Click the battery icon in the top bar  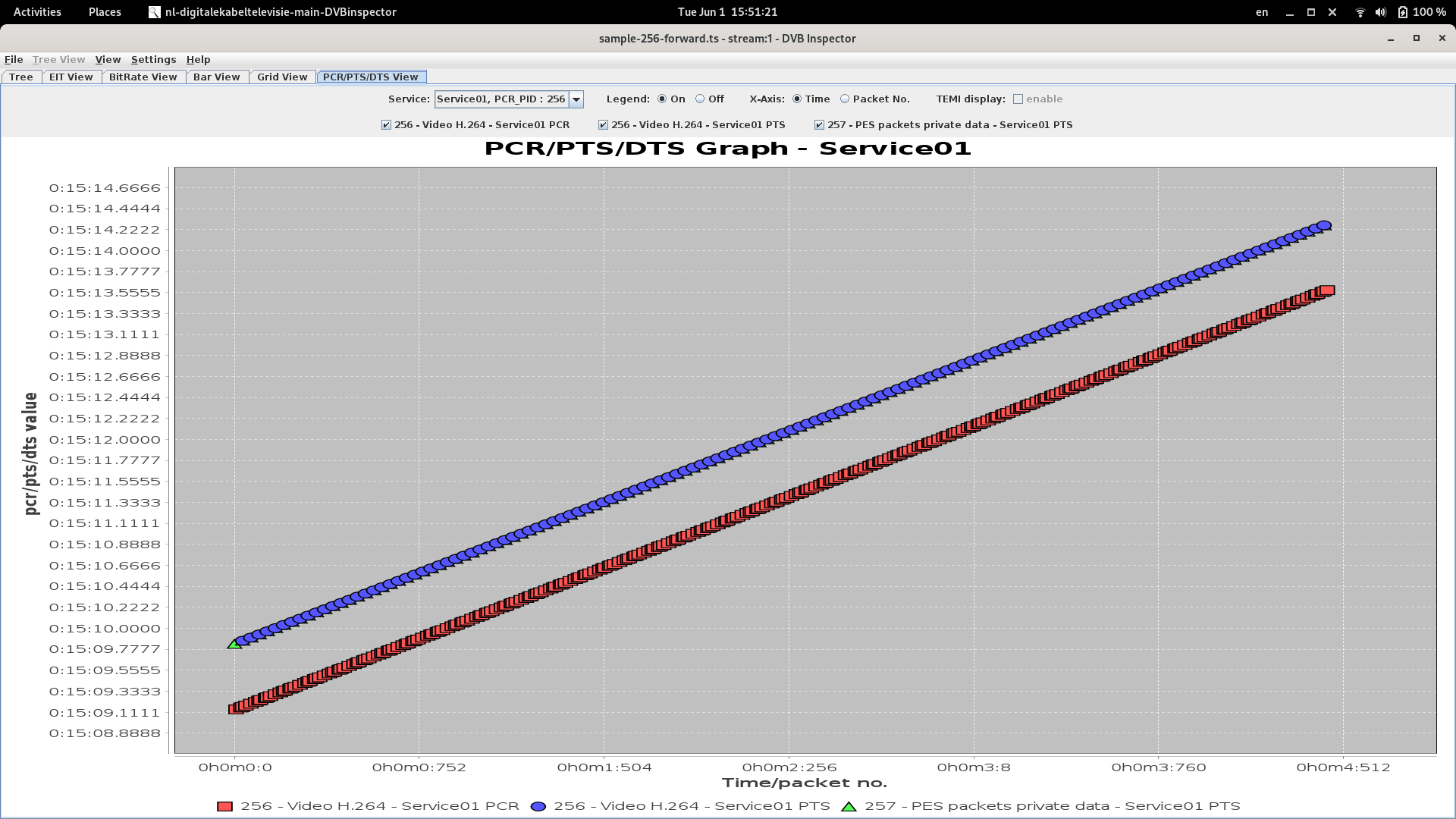pos(1404,12)
